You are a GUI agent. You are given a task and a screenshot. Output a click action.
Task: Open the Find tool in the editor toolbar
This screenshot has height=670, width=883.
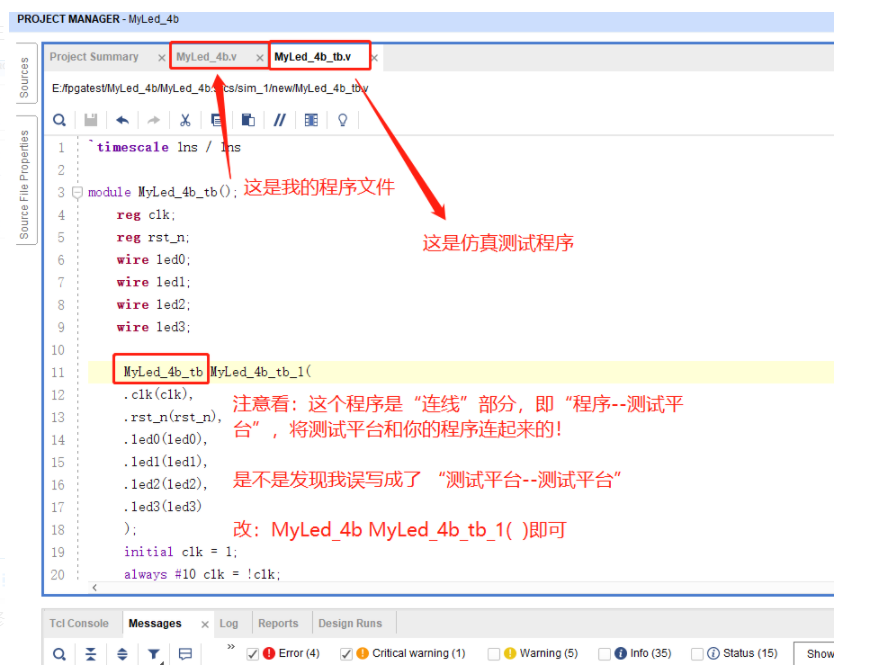click(x=59, y=120)
